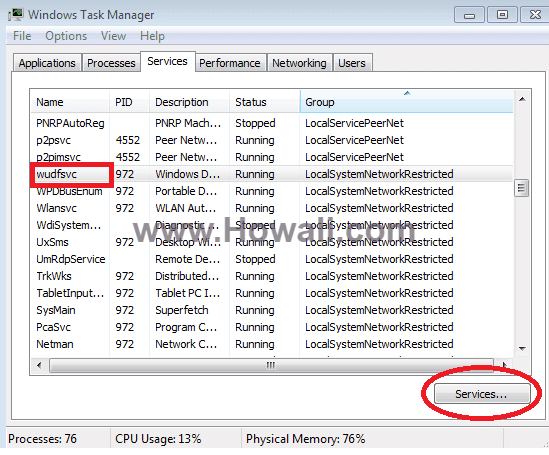
Task: Maximize the Task Manager window
Action: tap(502, 15)
